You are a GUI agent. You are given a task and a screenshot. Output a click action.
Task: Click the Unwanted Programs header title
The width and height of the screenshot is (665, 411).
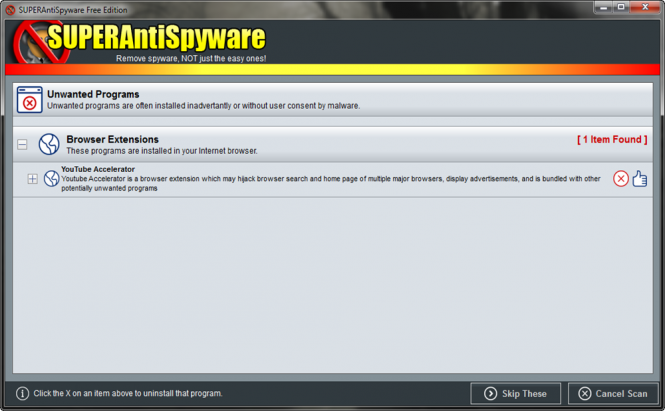tap(93, 94)
